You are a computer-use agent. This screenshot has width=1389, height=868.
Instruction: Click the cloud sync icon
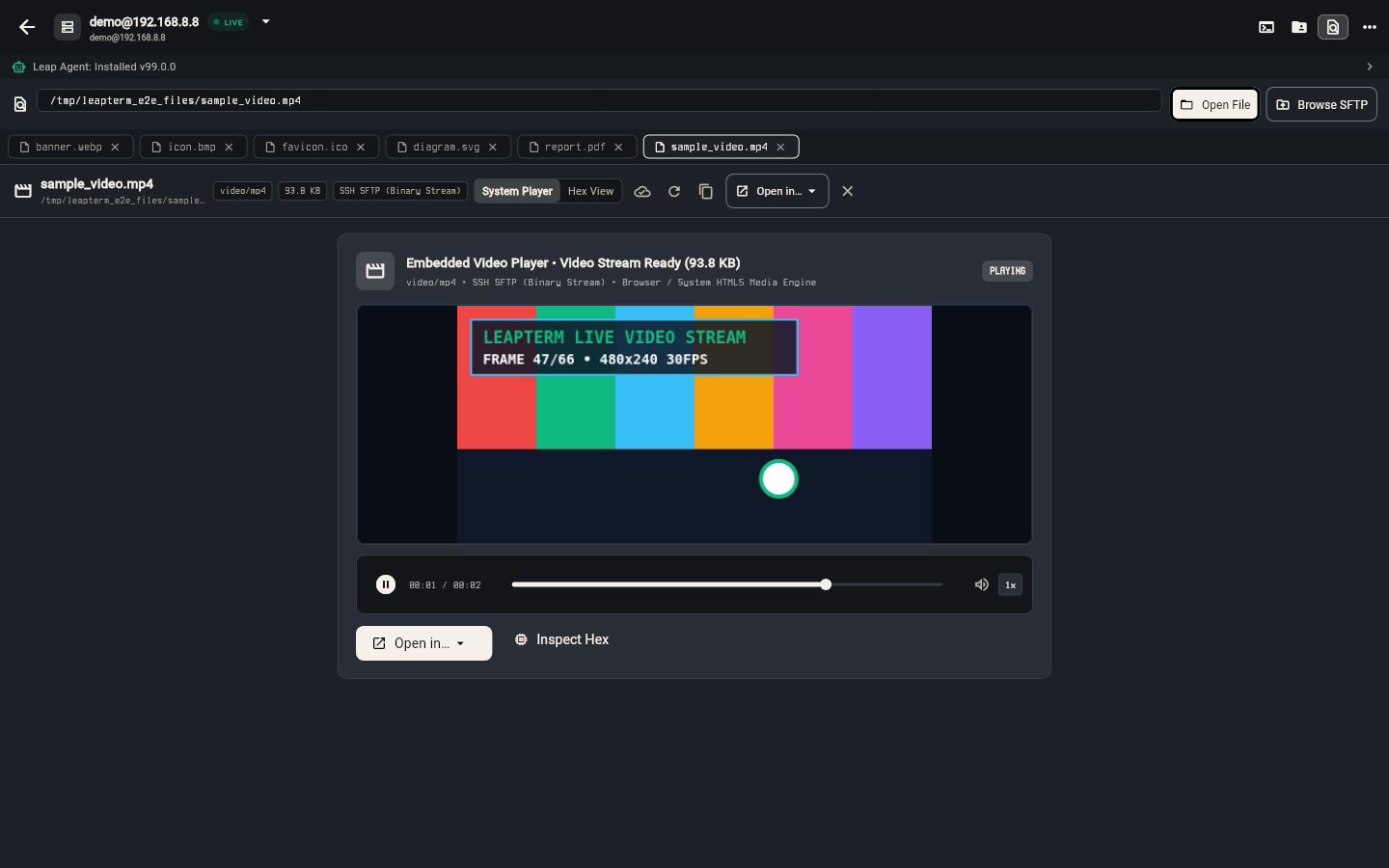pos(642,191)
